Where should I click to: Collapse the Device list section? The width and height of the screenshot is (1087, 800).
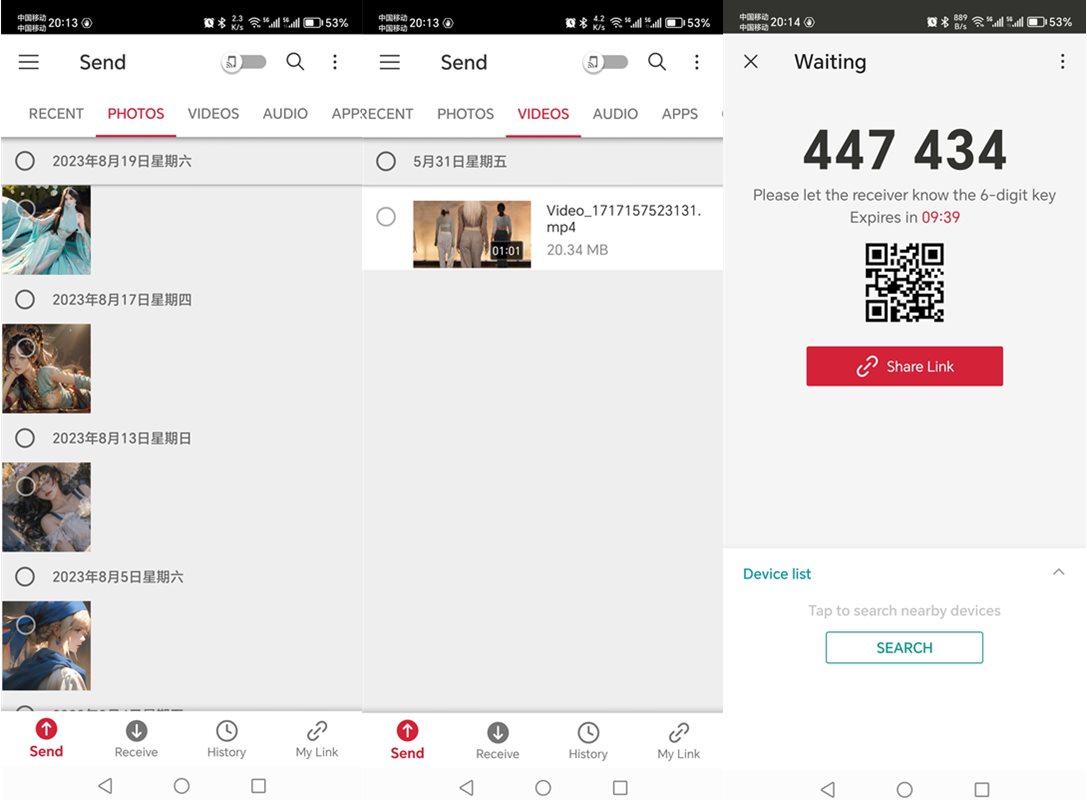pos(1058,573)
